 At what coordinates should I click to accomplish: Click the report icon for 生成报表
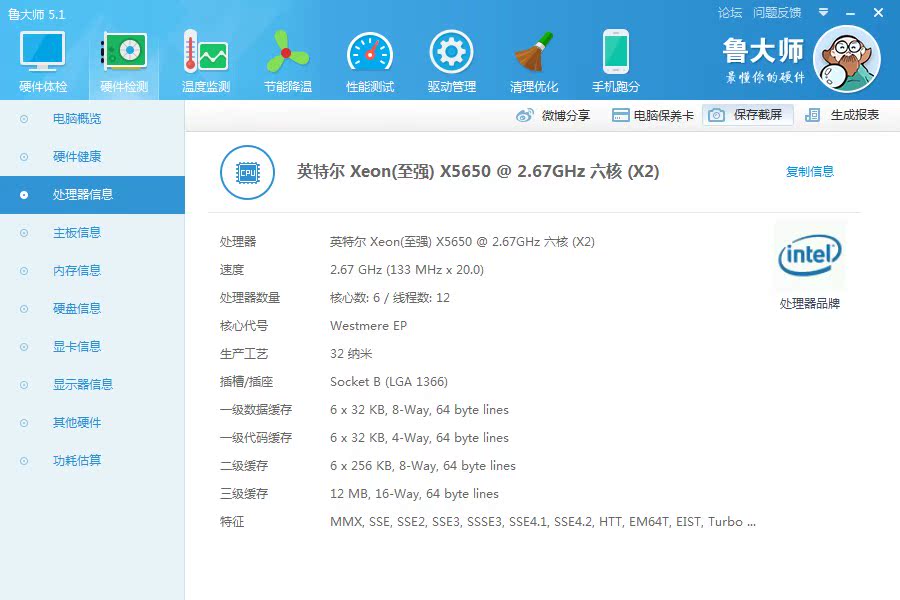coord(812,115)
